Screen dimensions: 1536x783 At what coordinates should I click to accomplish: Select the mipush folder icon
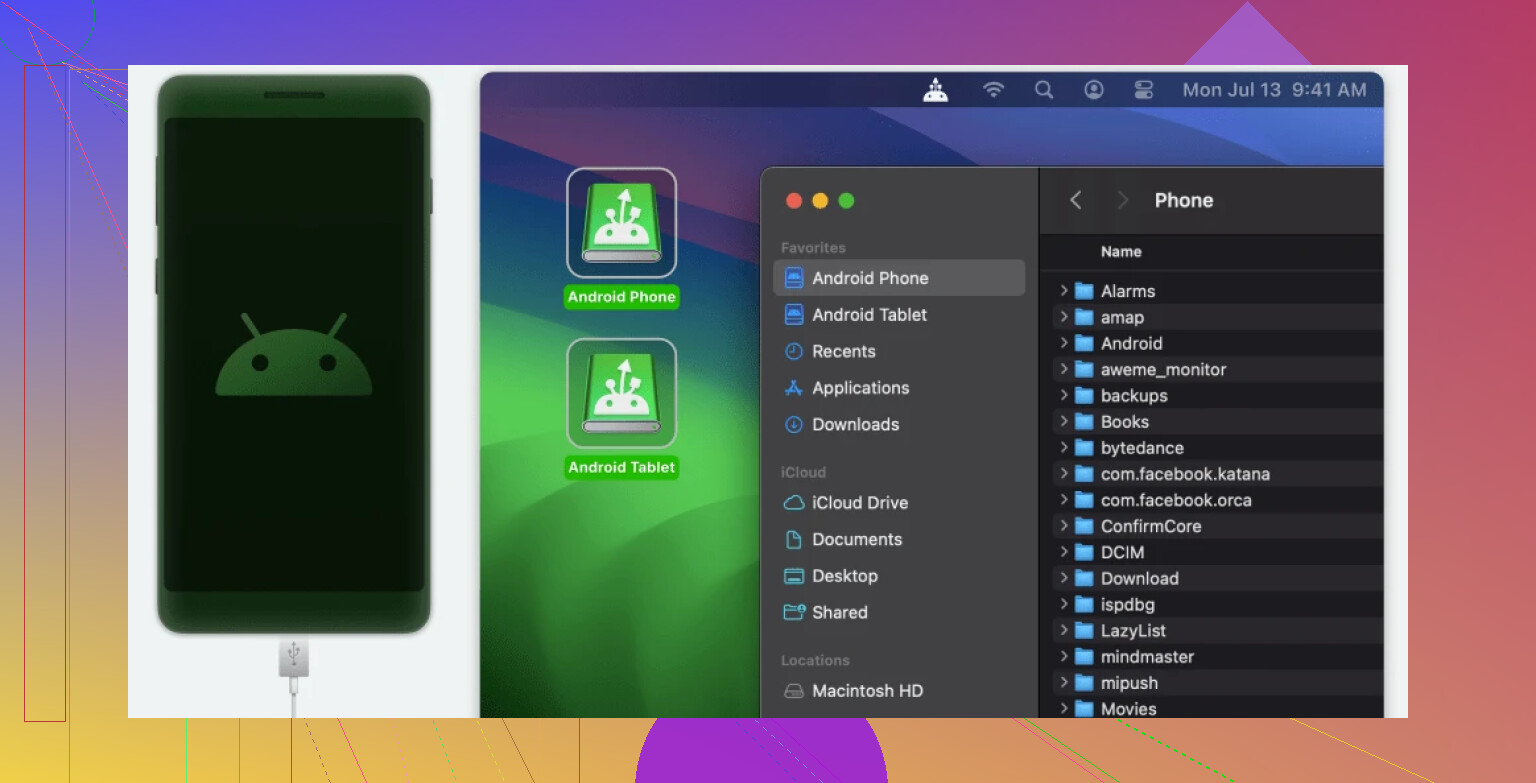tap(1084, 683)
